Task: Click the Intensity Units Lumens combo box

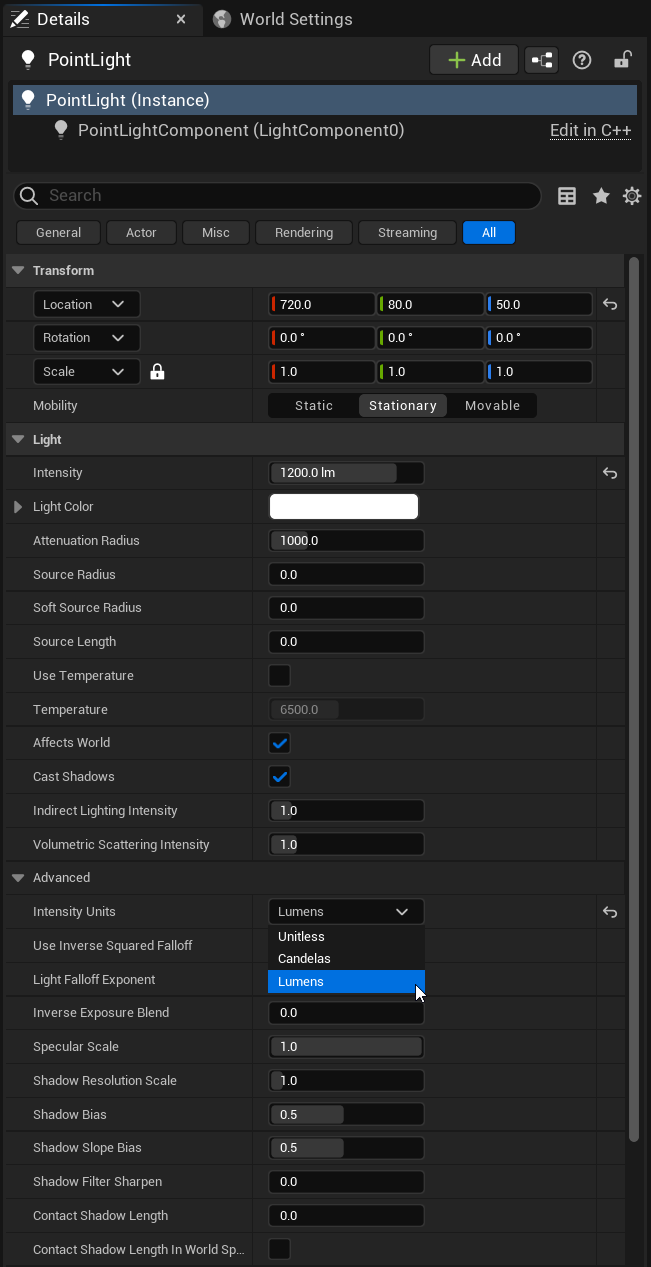Action: coord(346,912)
